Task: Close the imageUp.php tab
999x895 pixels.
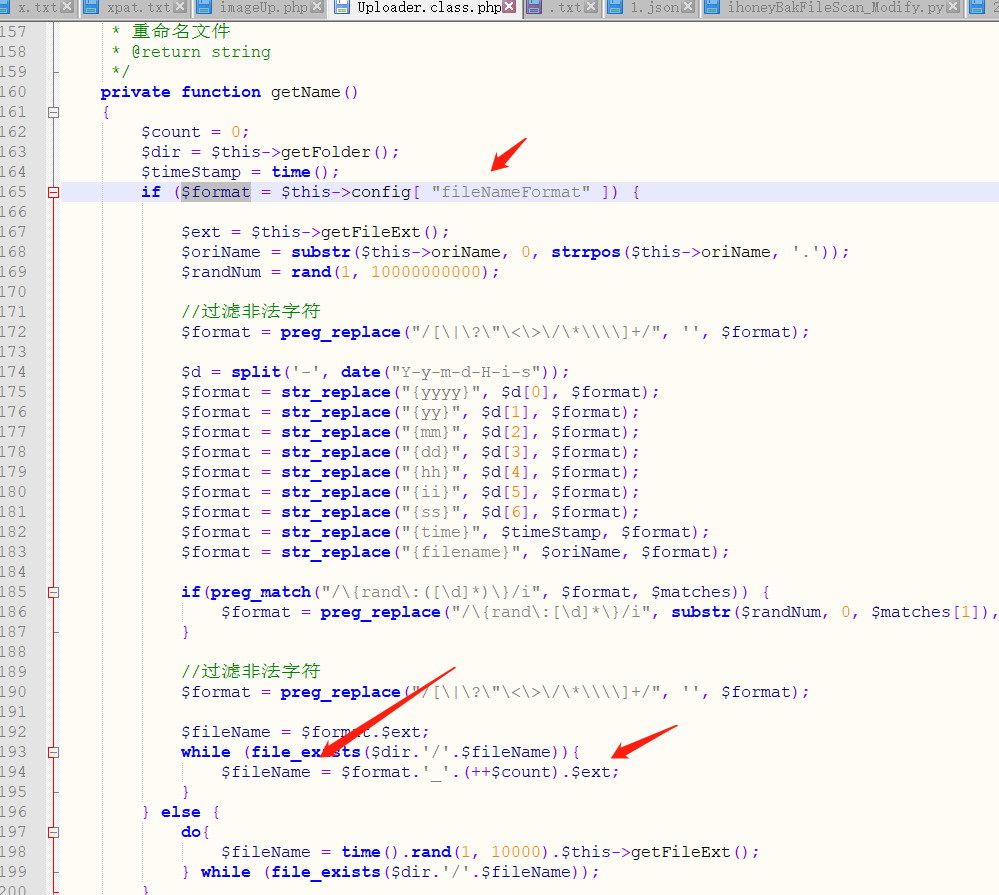Action: [317, 8]
